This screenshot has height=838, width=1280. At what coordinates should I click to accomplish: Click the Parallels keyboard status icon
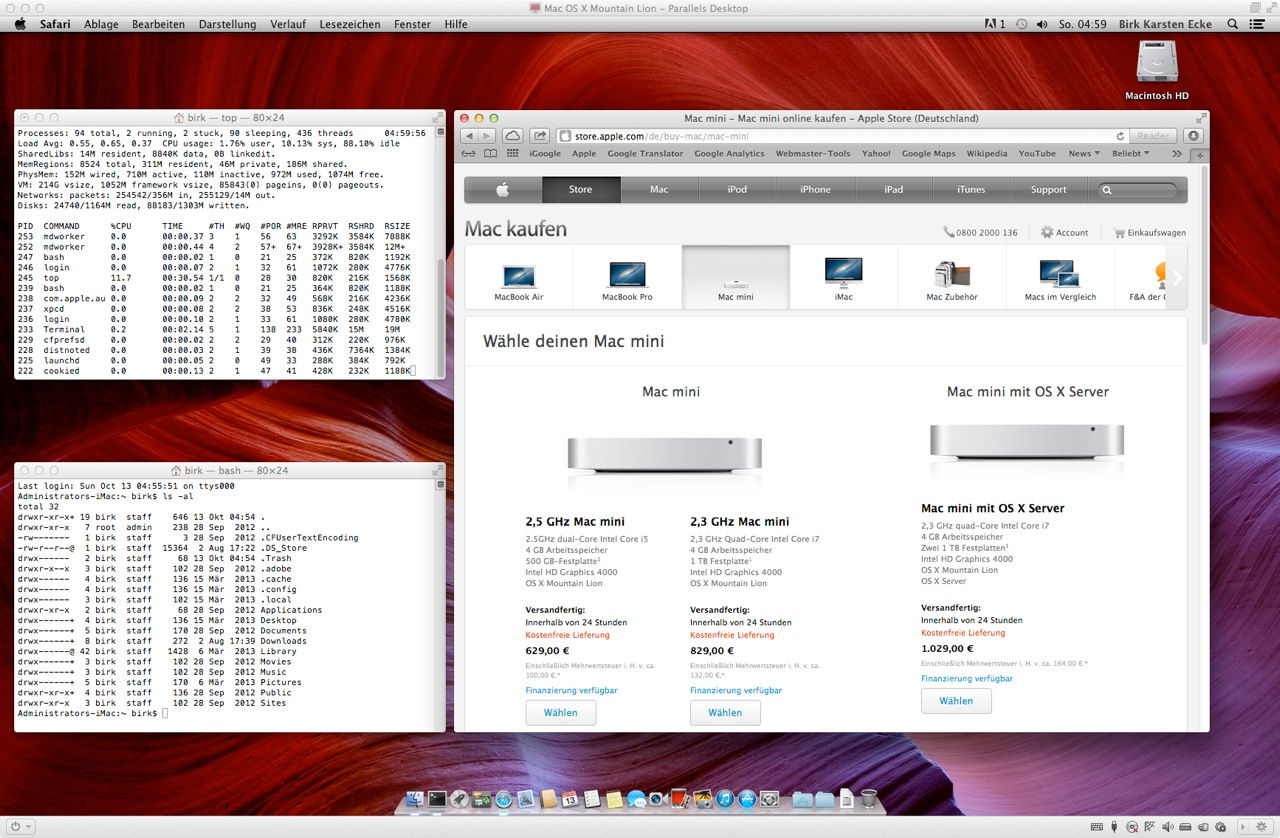(1097, 827)
